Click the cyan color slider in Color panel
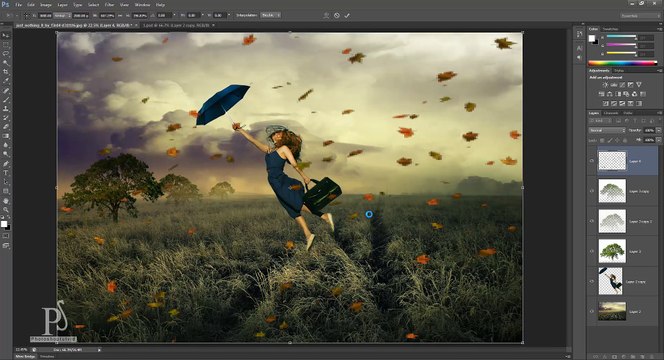The image size is (664, 360). tap(622, 36)
